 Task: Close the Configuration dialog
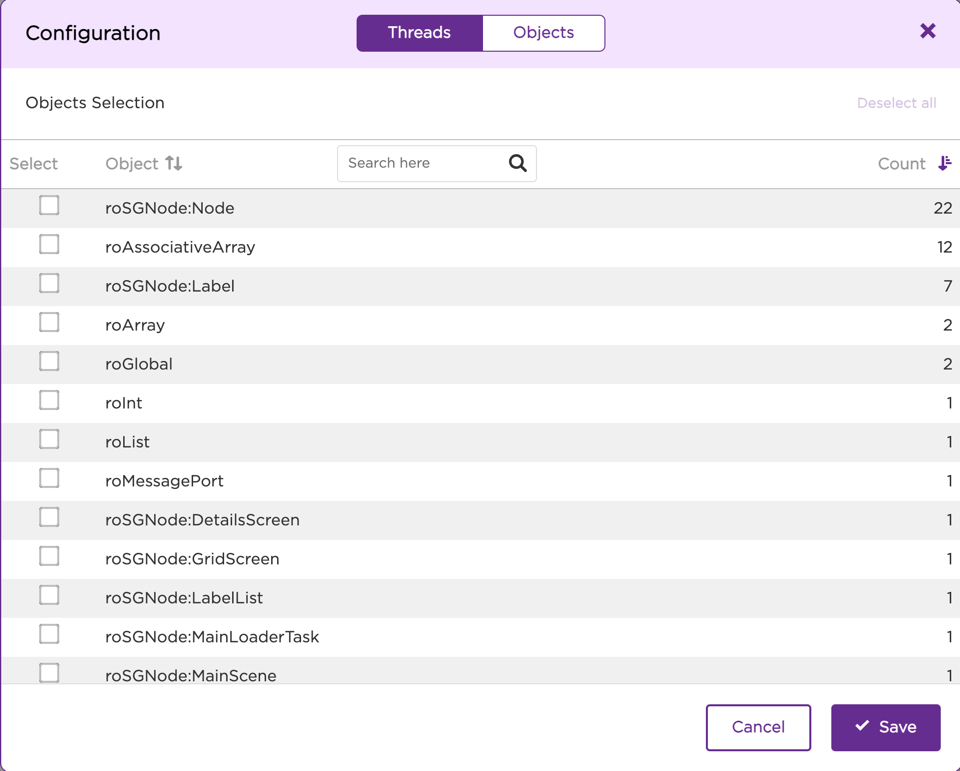(927, 30)
